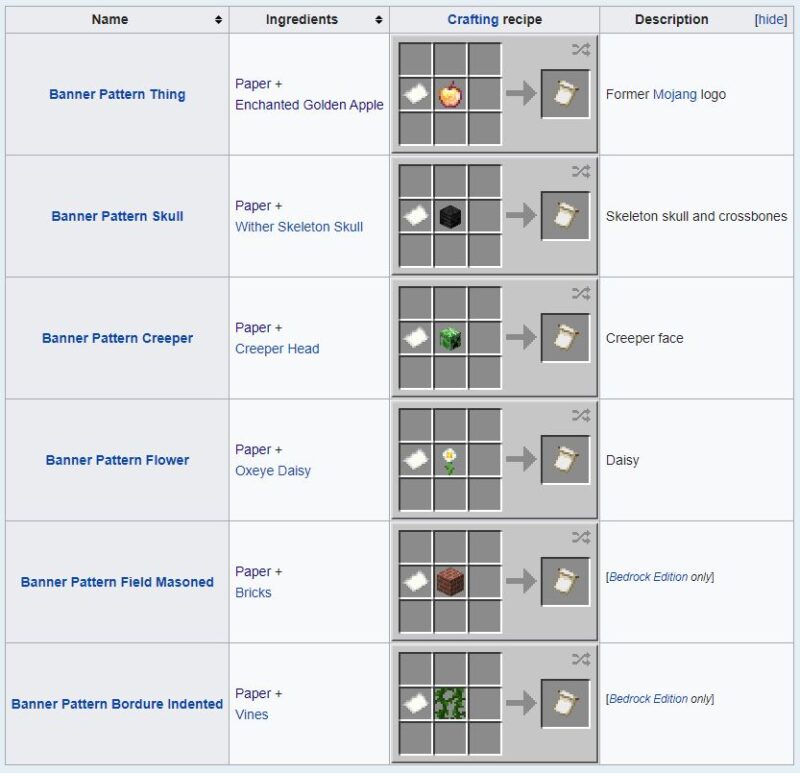Image resolution: width=800 pixels, height=773 pixels.
Task: Click shapeless shuffle icon in Bordure Indented recipe
Action: [581, 659]
